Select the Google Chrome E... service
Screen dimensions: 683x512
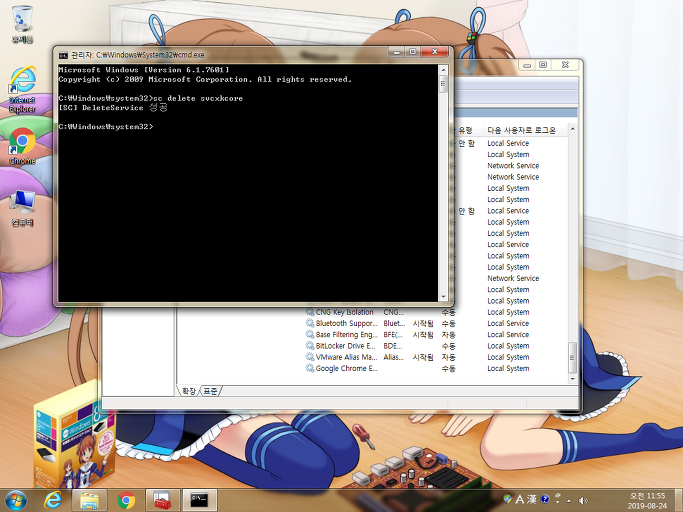pos(346,369)
